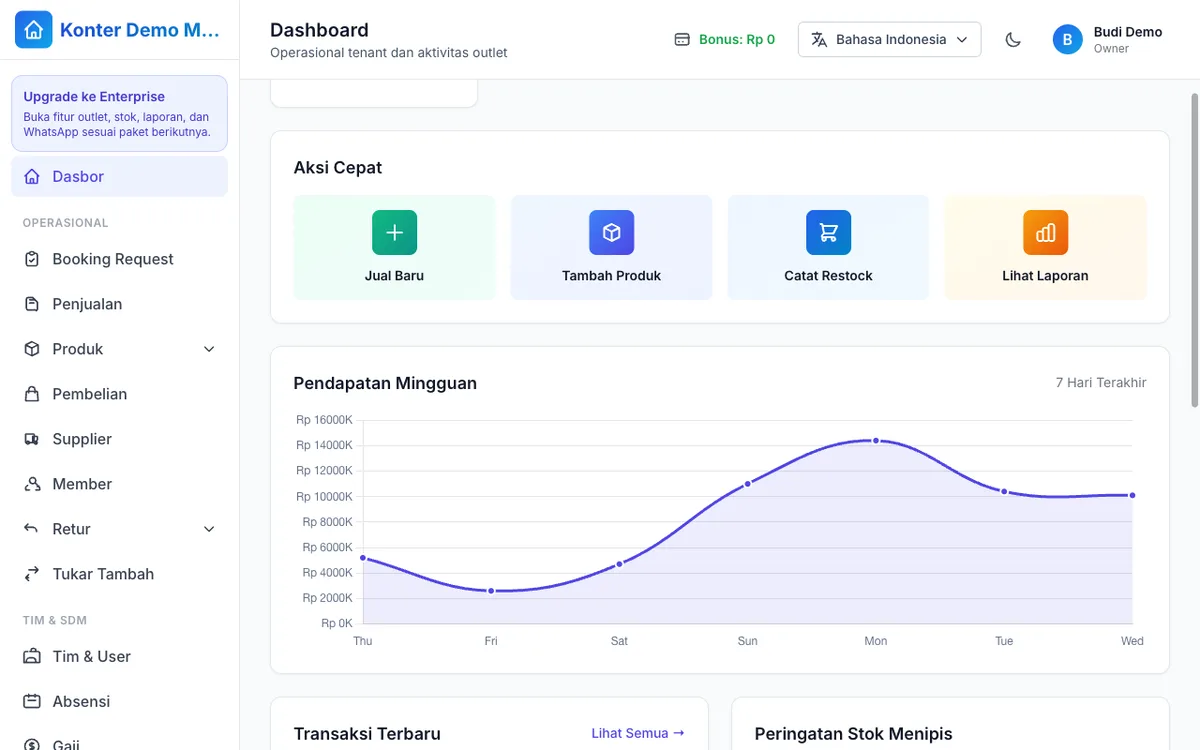
Task: Open the Bahasa Indonesia language dropdown
Action: point(889,40)
